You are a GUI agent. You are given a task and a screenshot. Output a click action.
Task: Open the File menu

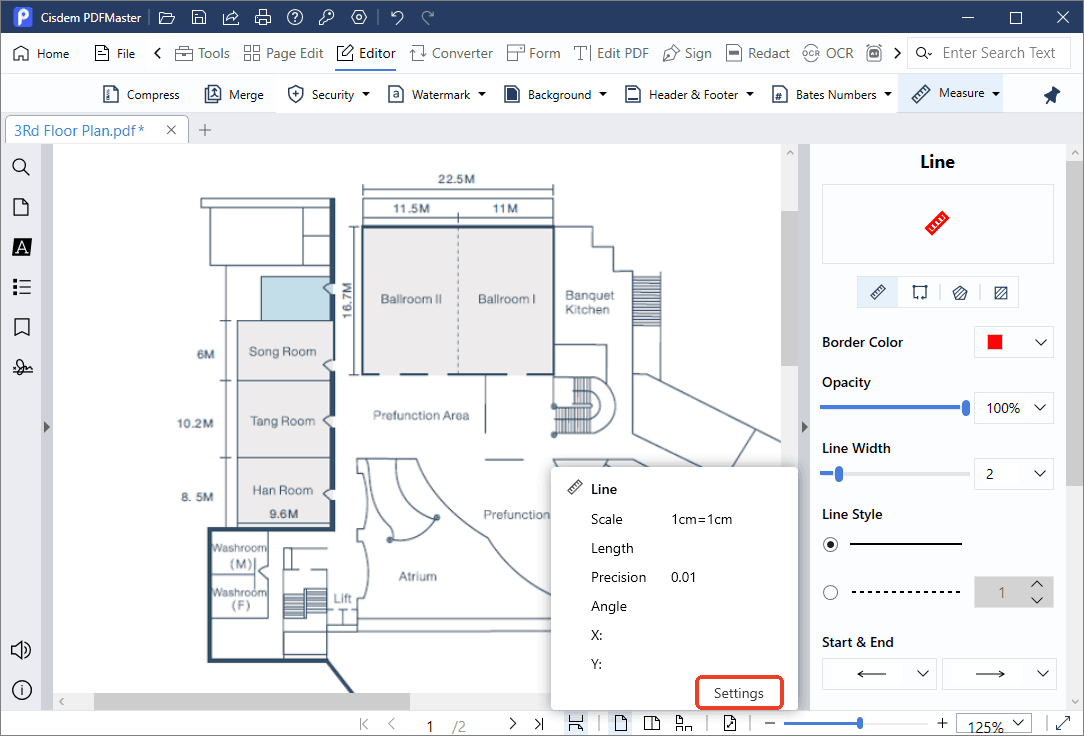coord(115,53)
